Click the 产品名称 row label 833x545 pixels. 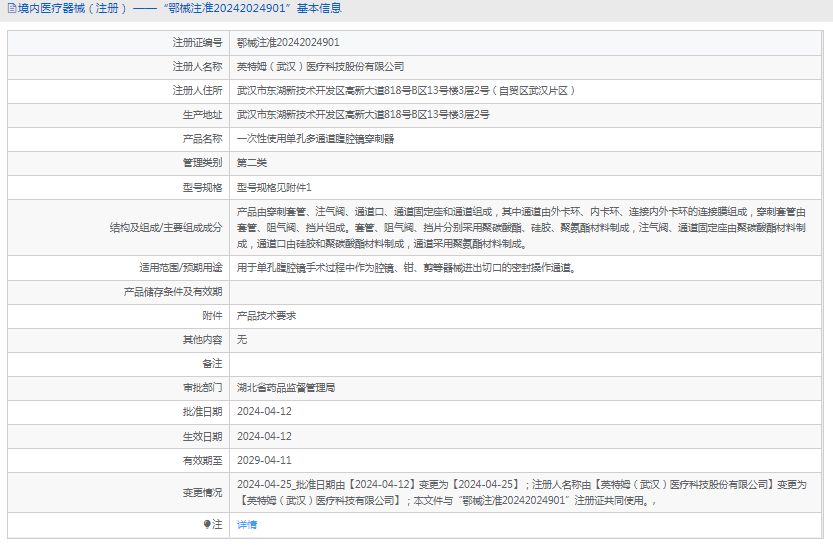[202, 139]
